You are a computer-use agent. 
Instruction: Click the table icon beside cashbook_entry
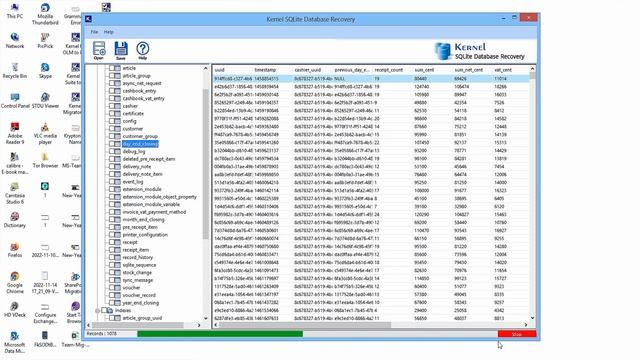click(x=118, y=91)
